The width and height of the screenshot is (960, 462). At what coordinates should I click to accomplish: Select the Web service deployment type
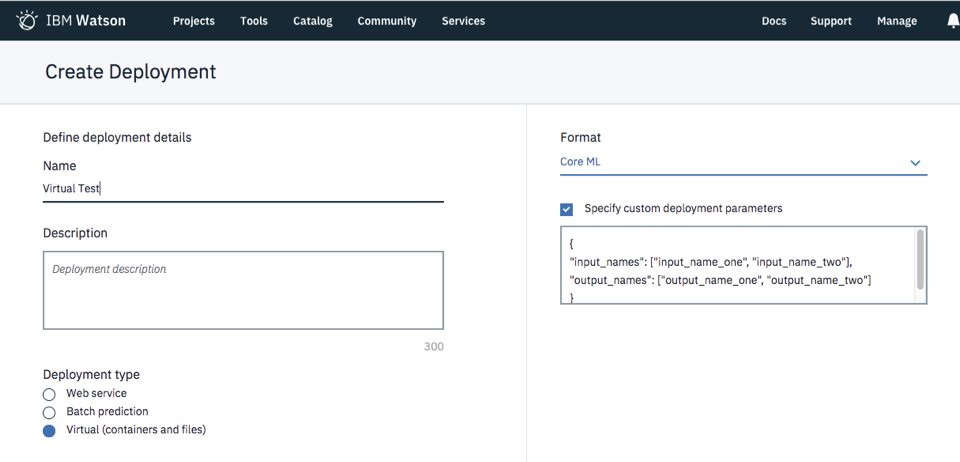coord(49,394)
